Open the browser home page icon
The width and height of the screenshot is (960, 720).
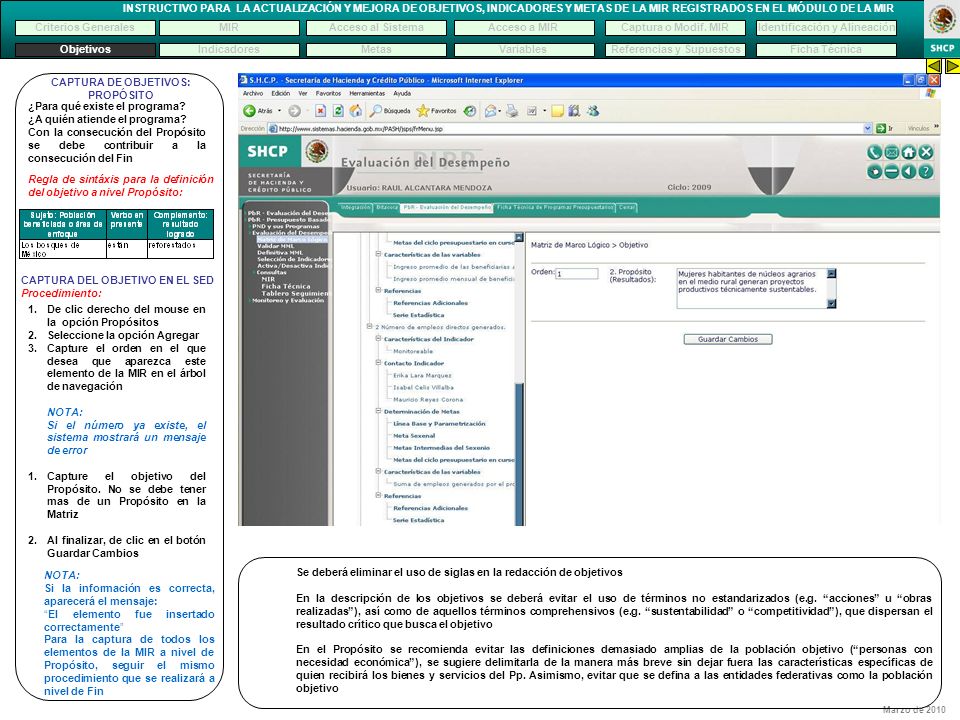pyautogui.click(x=356, y=111)
